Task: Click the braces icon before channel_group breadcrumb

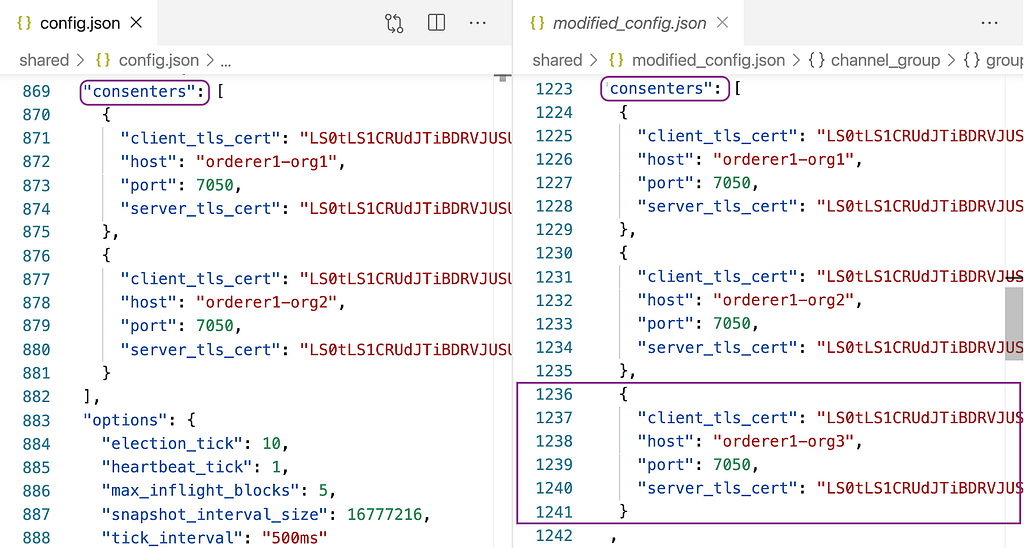Action: pyautogui.click(x=816, y=61)
